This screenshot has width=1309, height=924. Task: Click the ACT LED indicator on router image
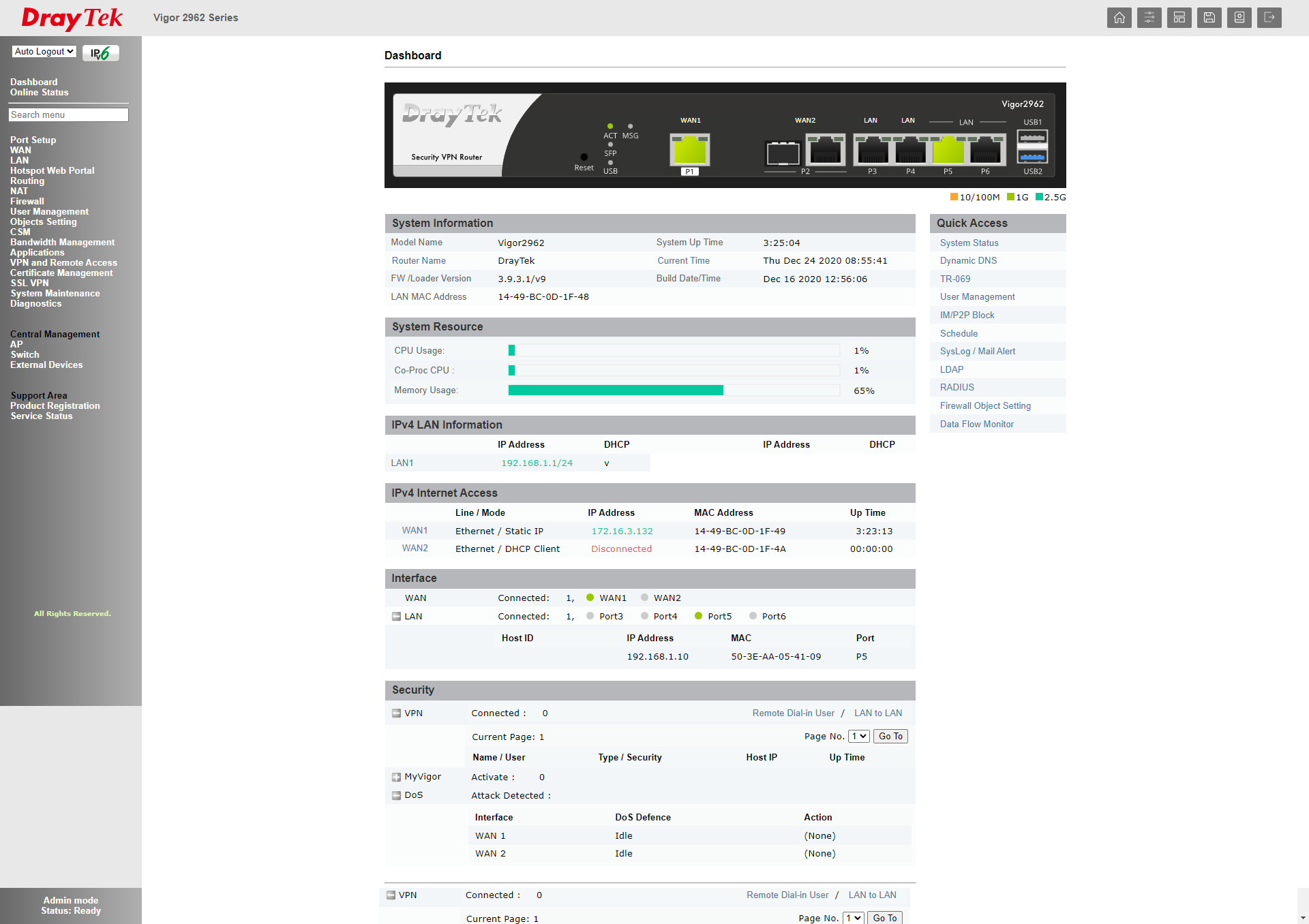click(610, 126)
